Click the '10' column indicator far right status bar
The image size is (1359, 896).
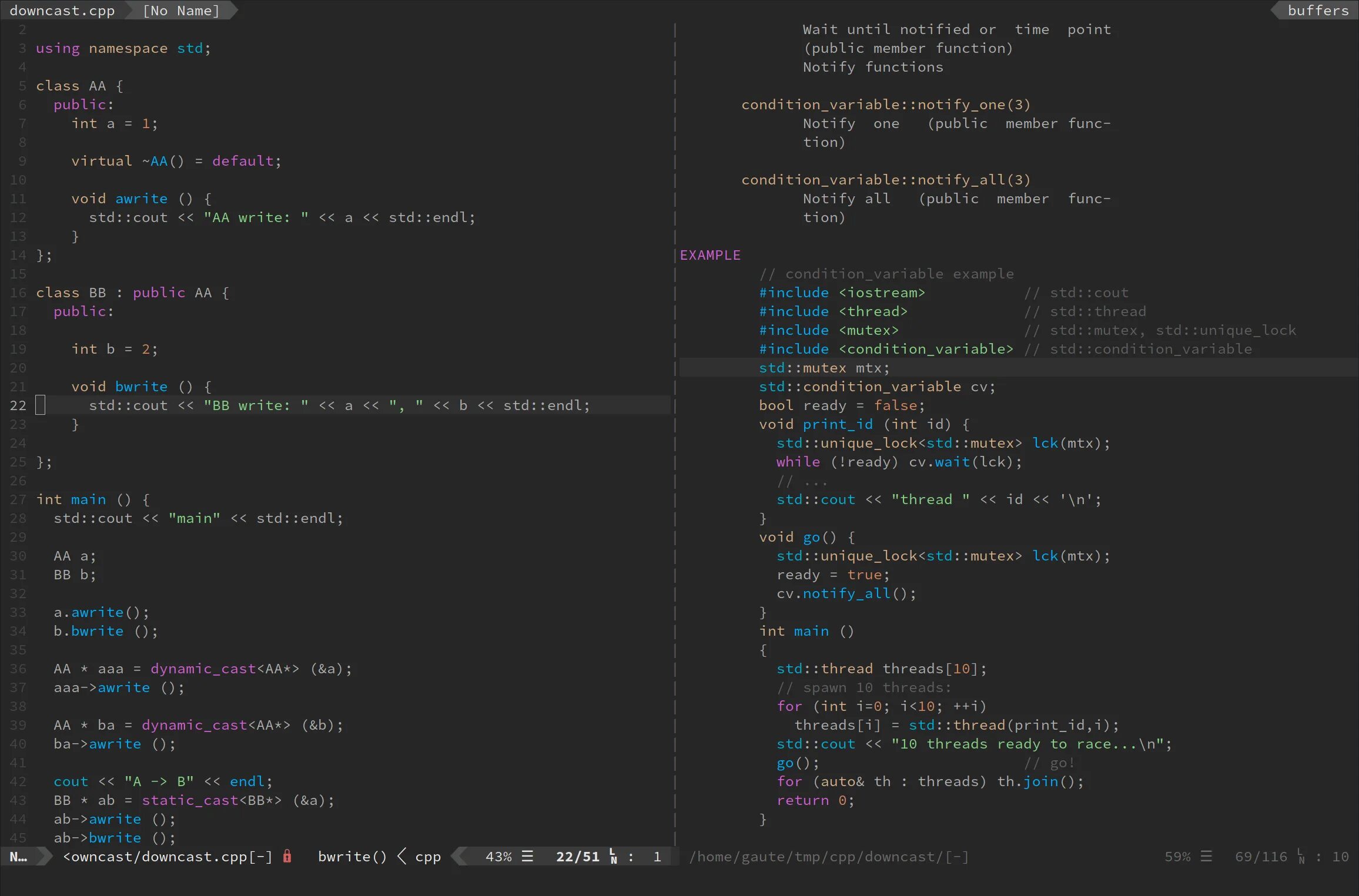1340,856
